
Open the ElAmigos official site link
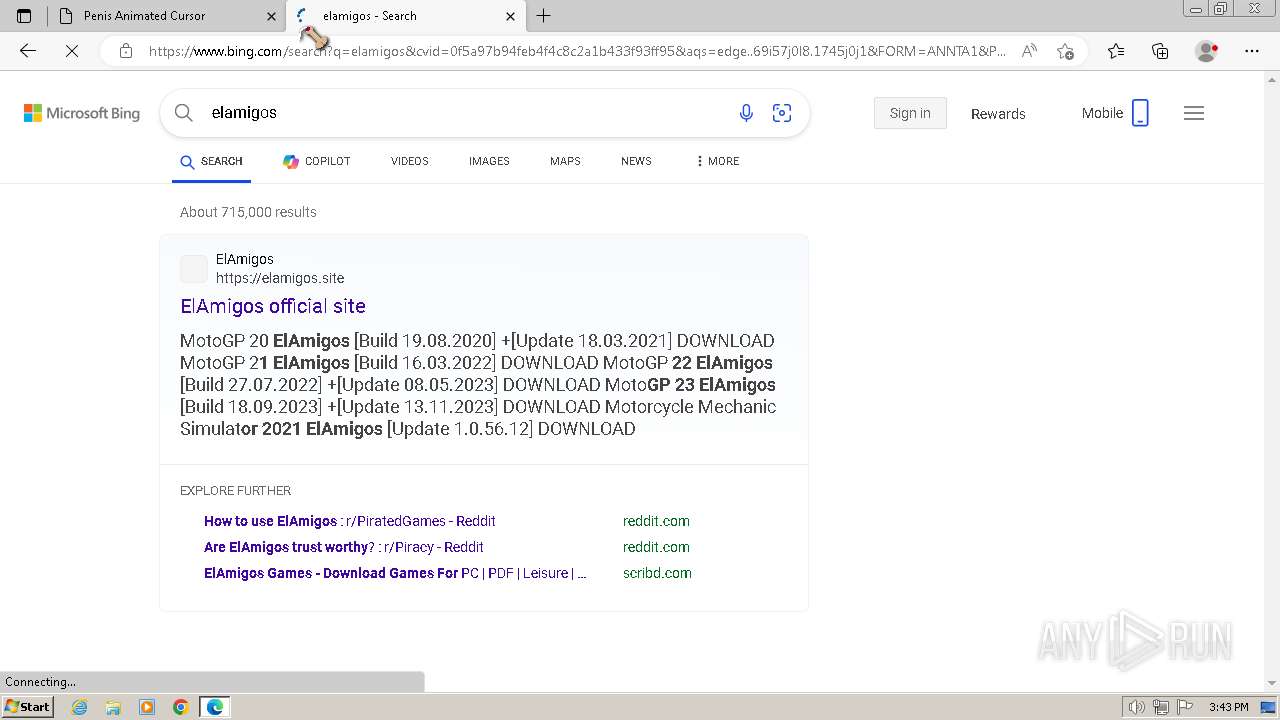273,306
